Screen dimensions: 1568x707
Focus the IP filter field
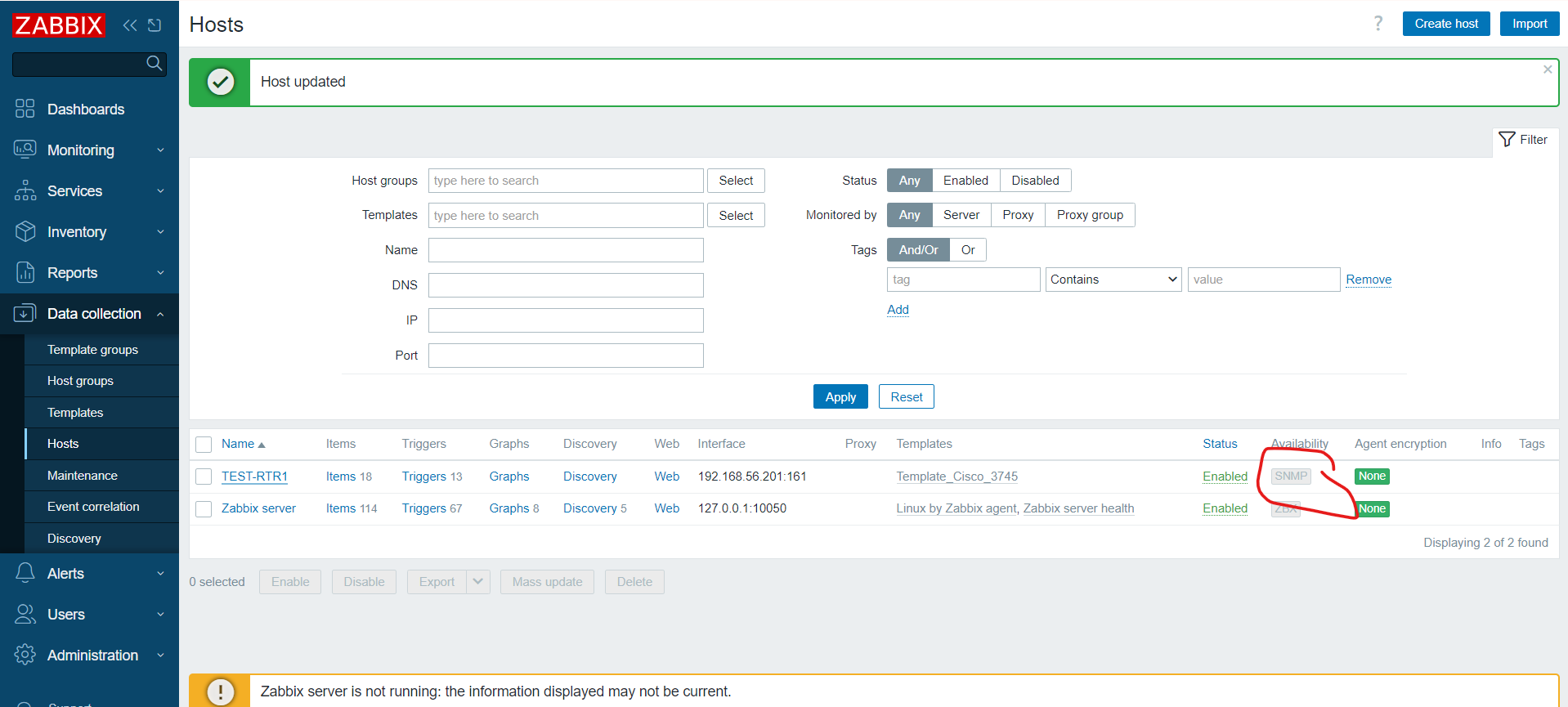coord(566,320)
